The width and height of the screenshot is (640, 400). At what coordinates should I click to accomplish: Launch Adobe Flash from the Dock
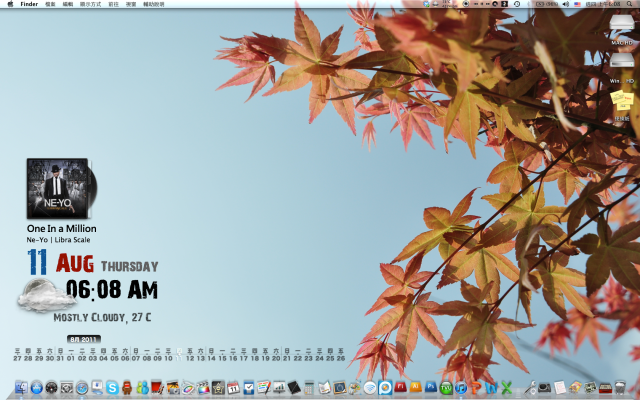coord(400,388)
